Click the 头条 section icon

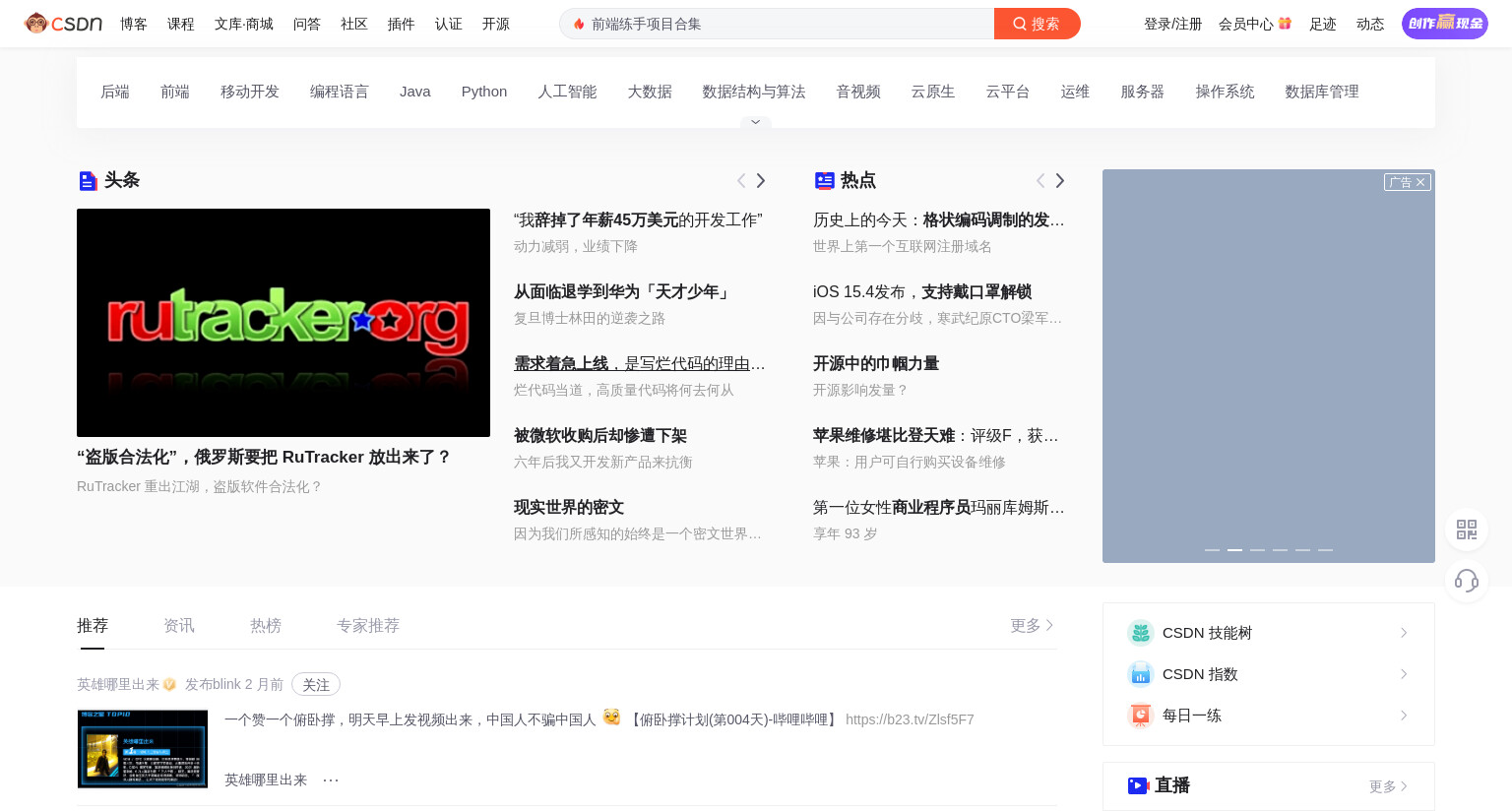[x=88, y=180]
